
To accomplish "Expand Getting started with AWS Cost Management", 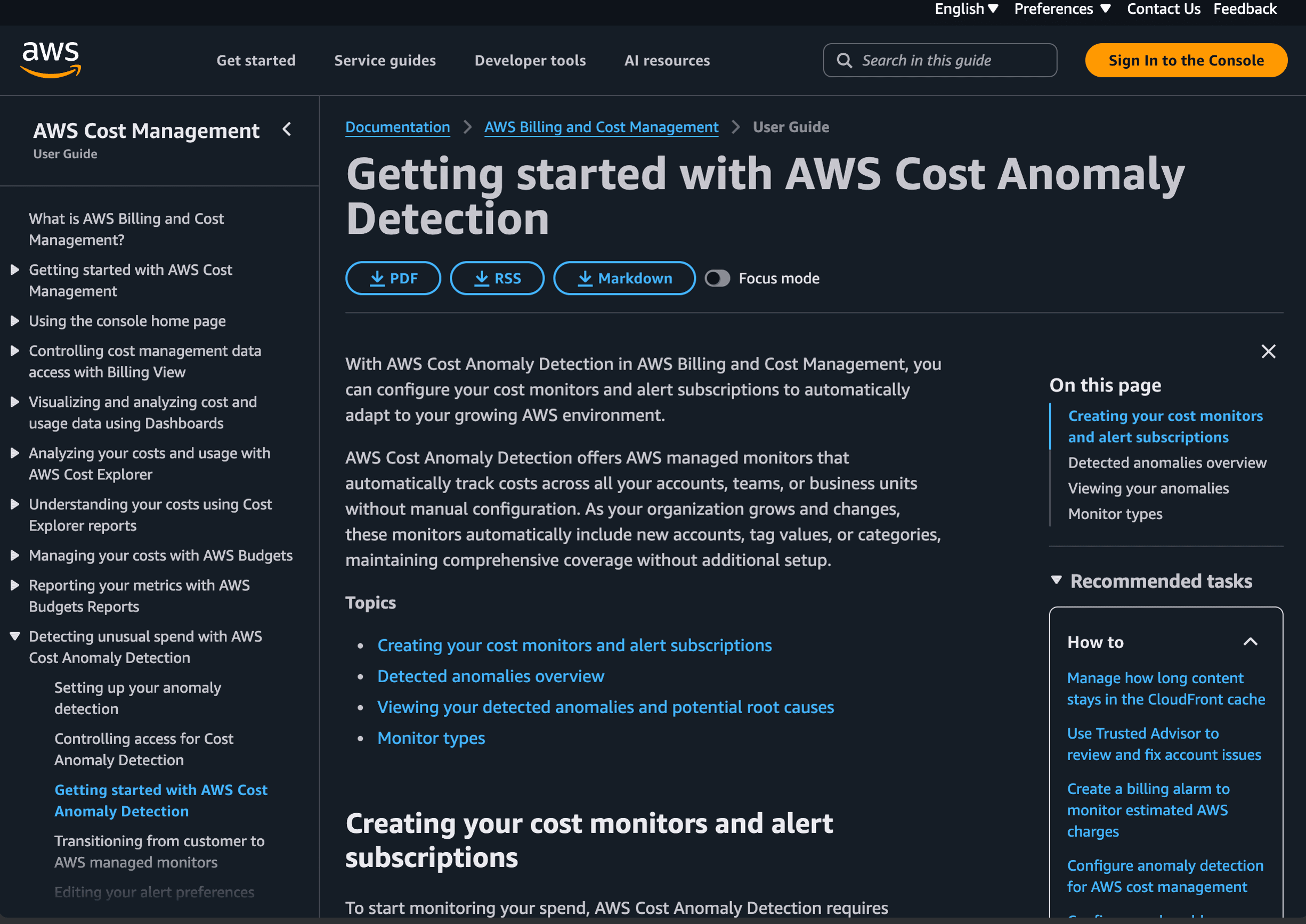I will 15,269.
